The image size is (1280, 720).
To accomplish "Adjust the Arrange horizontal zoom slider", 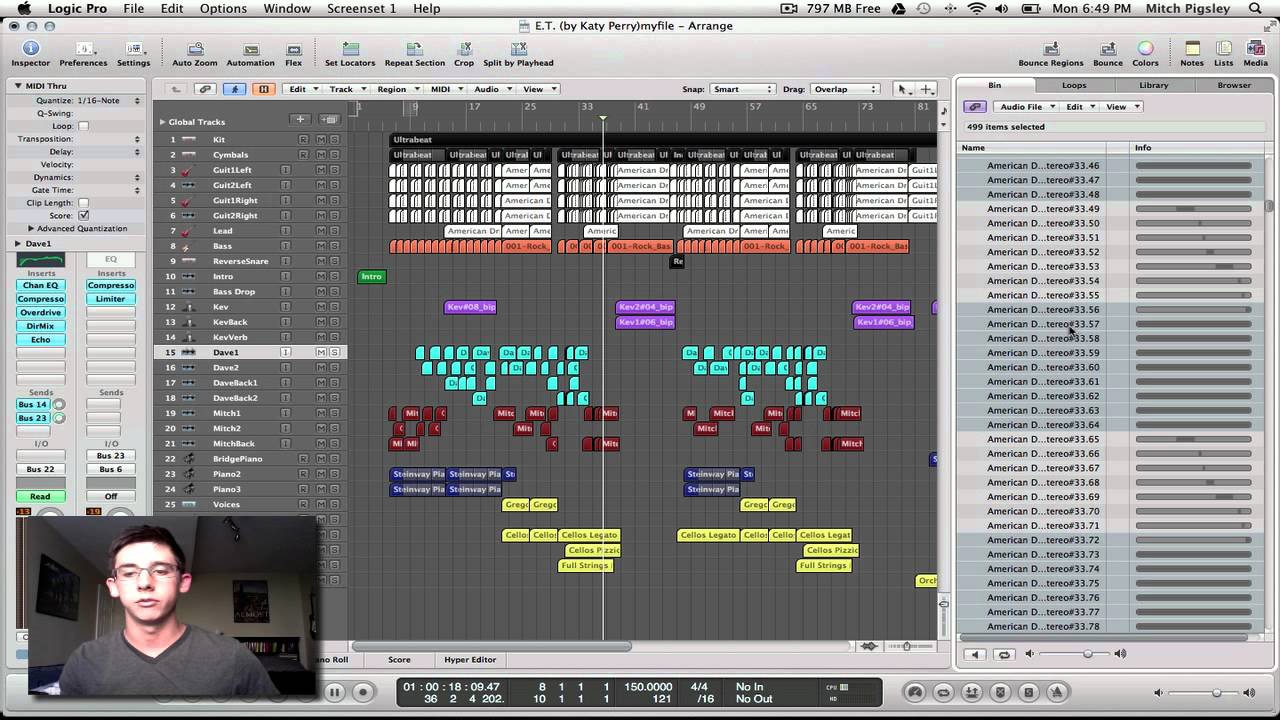I will [907, 646].
